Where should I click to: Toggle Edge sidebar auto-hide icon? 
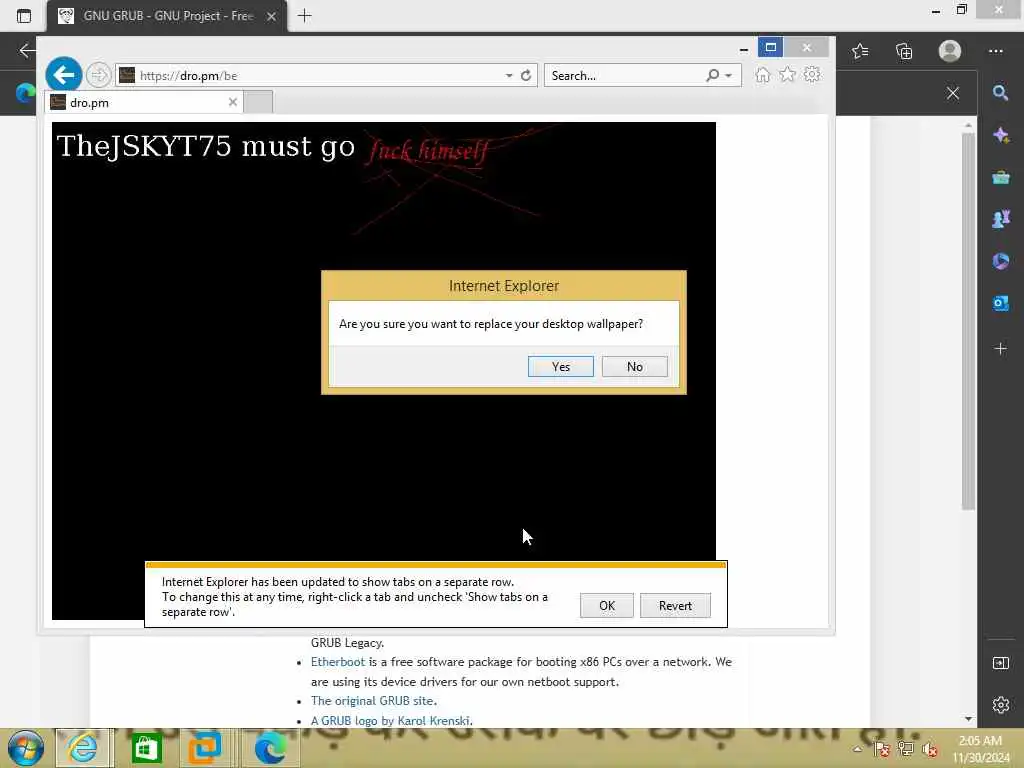[1000, 664]
